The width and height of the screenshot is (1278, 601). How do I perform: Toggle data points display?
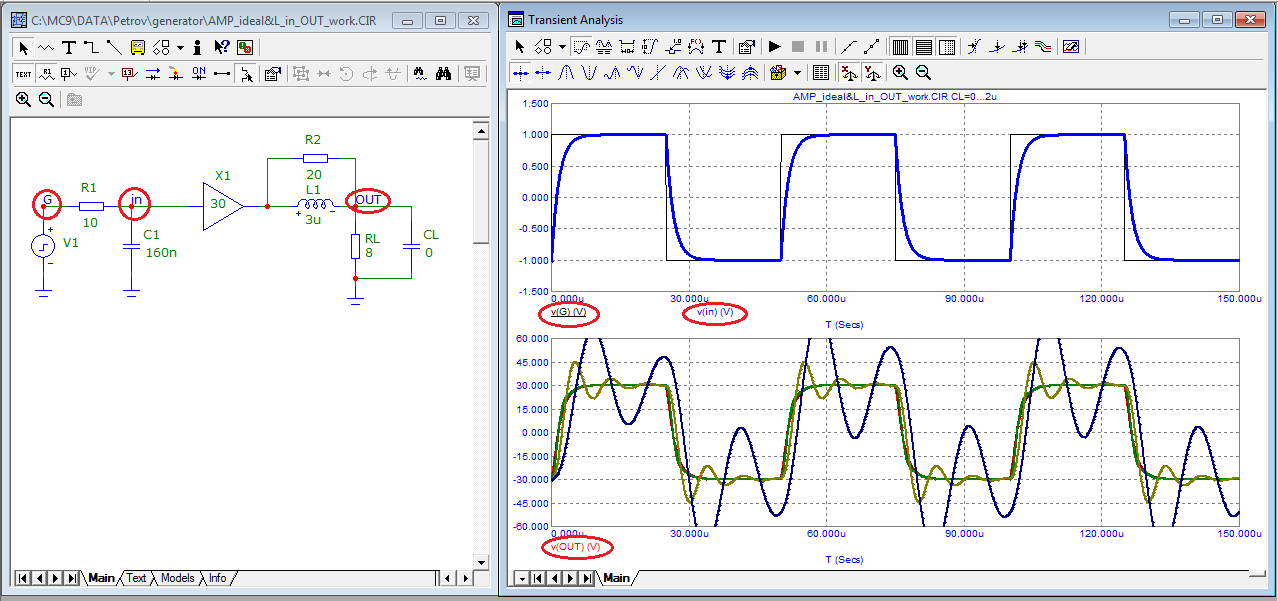pos(872,47)
